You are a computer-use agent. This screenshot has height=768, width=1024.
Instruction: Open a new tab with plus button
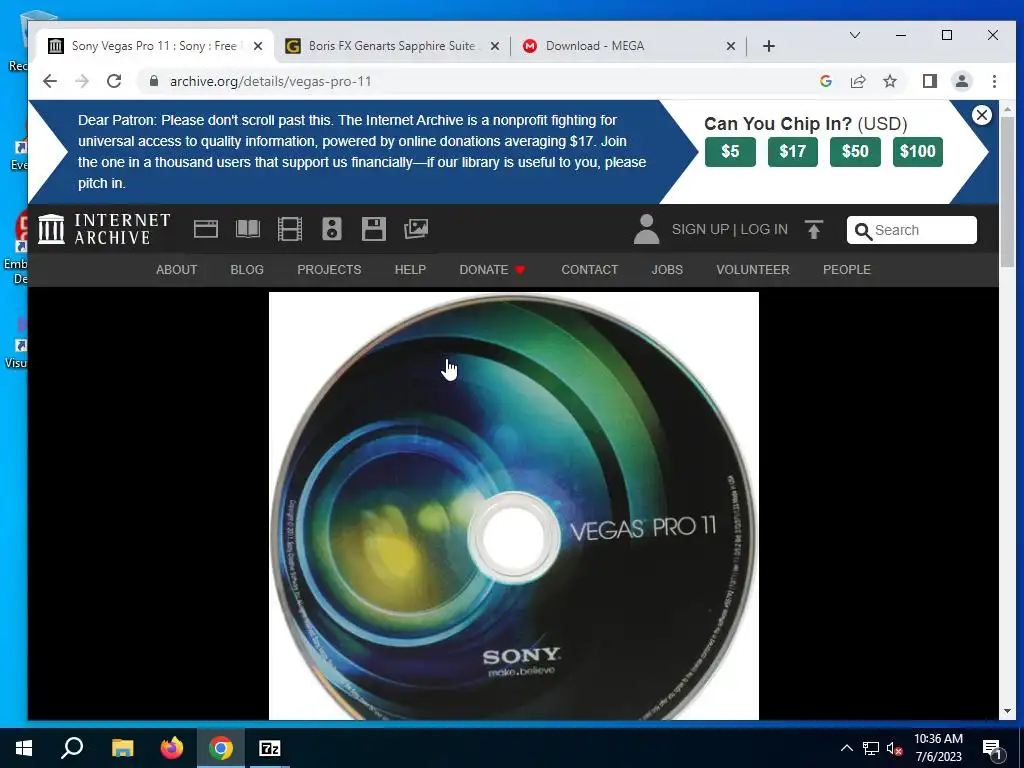[x=769, y=46]
